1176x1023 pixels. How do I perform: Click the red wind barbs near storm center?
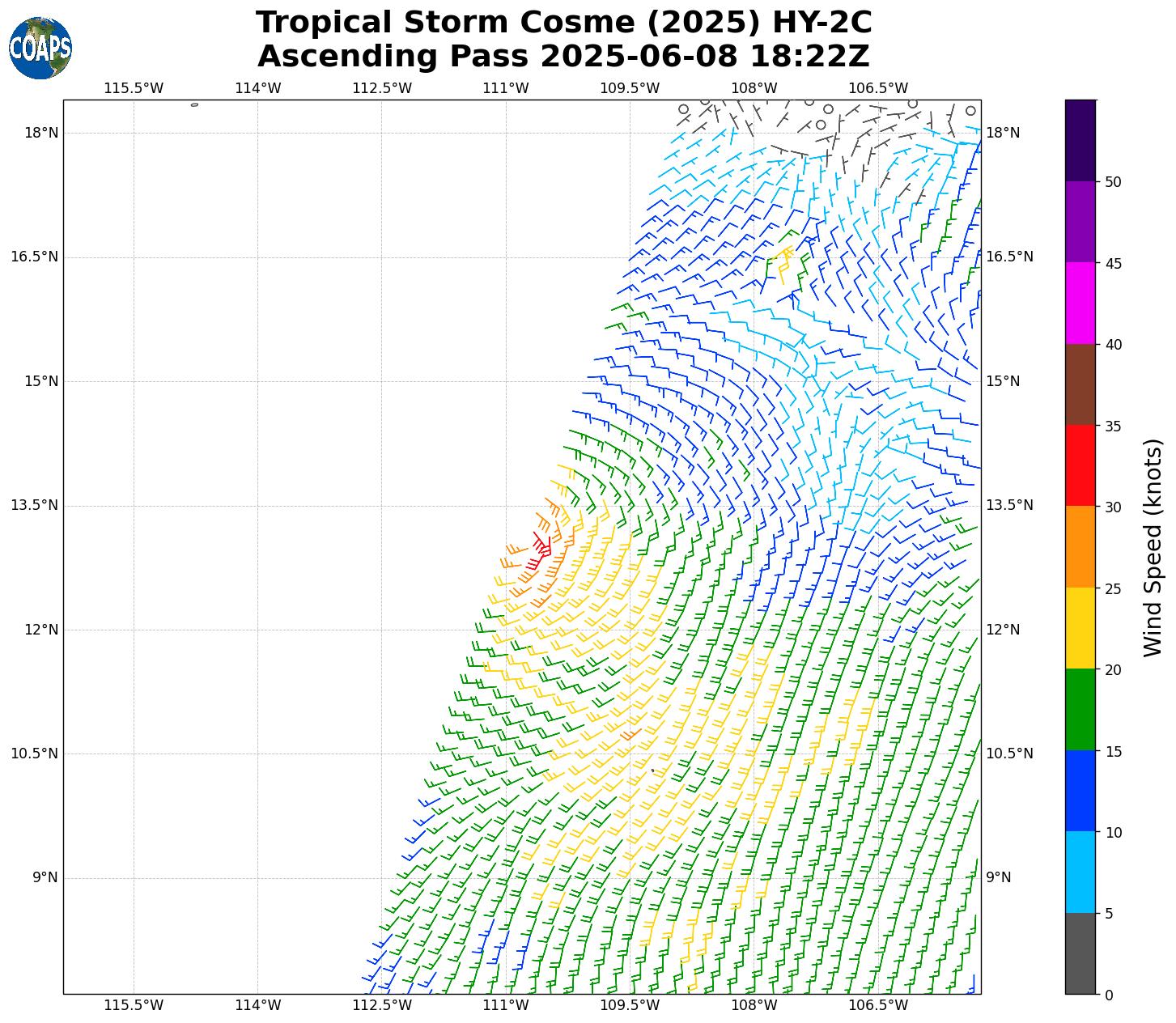click(541, 549)
